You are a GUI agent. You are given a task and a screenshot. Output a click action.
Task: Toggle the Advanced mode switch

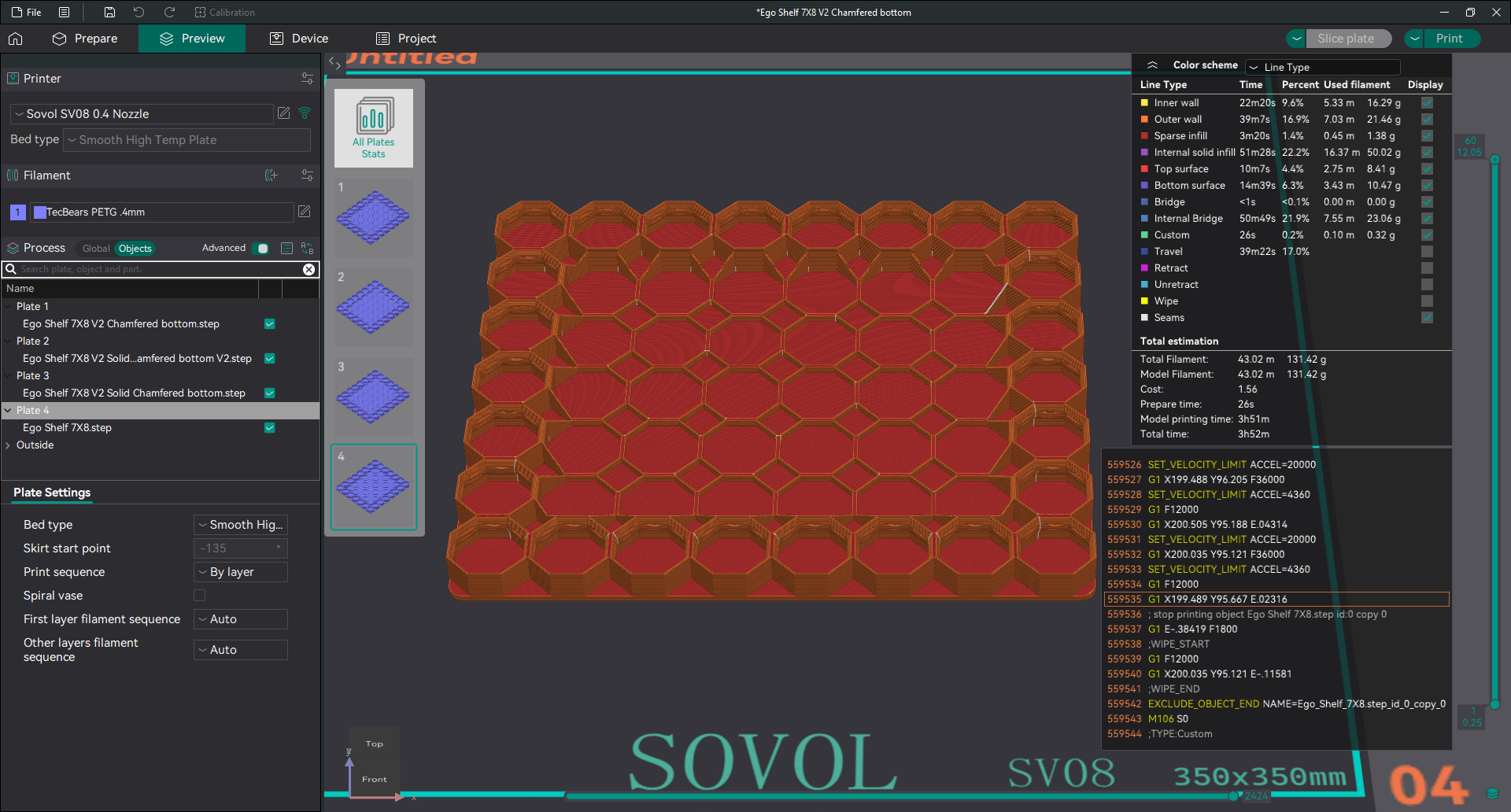point(261,249)
